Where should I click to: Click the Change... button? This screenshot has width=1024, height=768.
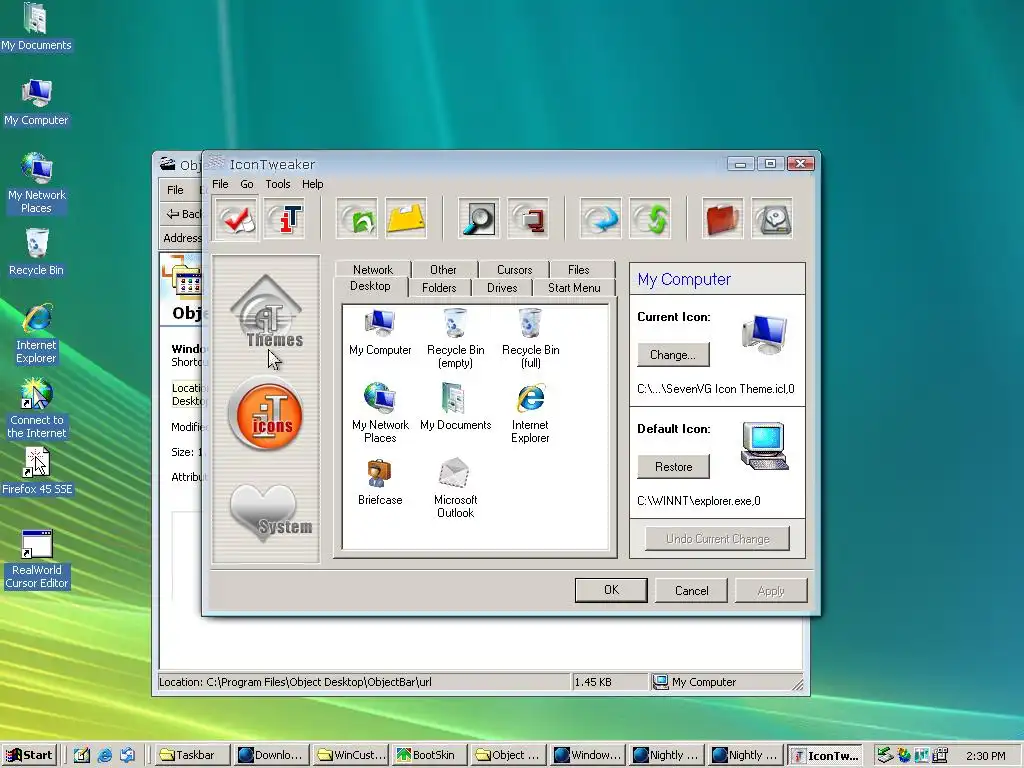point(673,355)
